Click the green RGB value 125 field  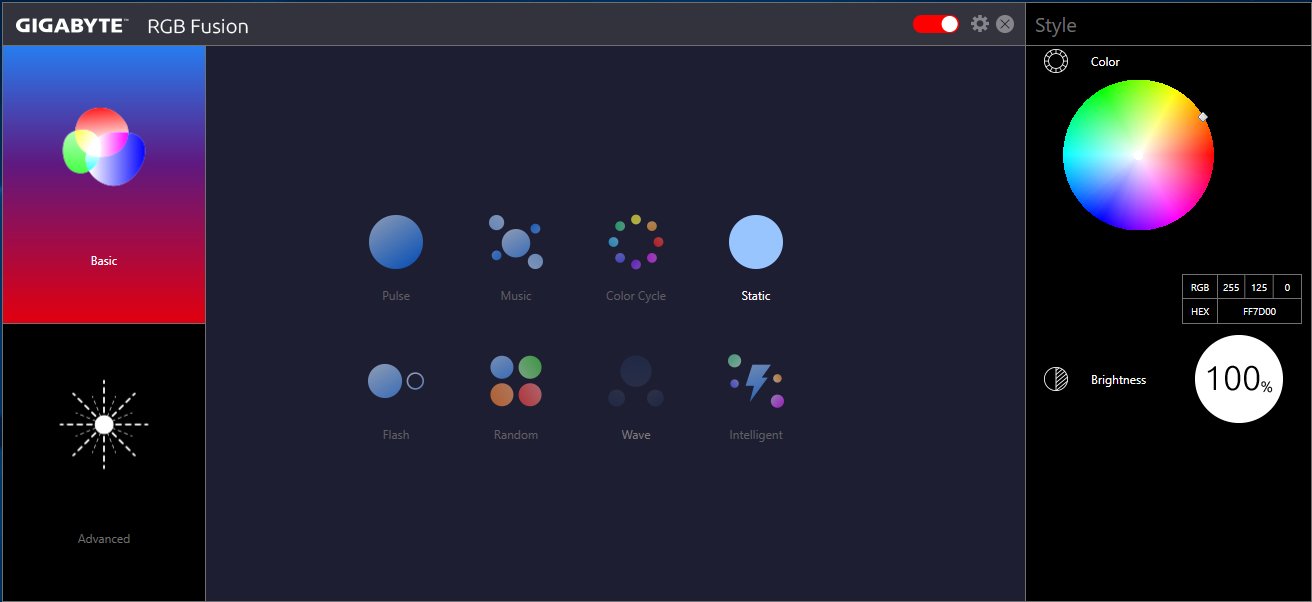tap(1259, 287)
